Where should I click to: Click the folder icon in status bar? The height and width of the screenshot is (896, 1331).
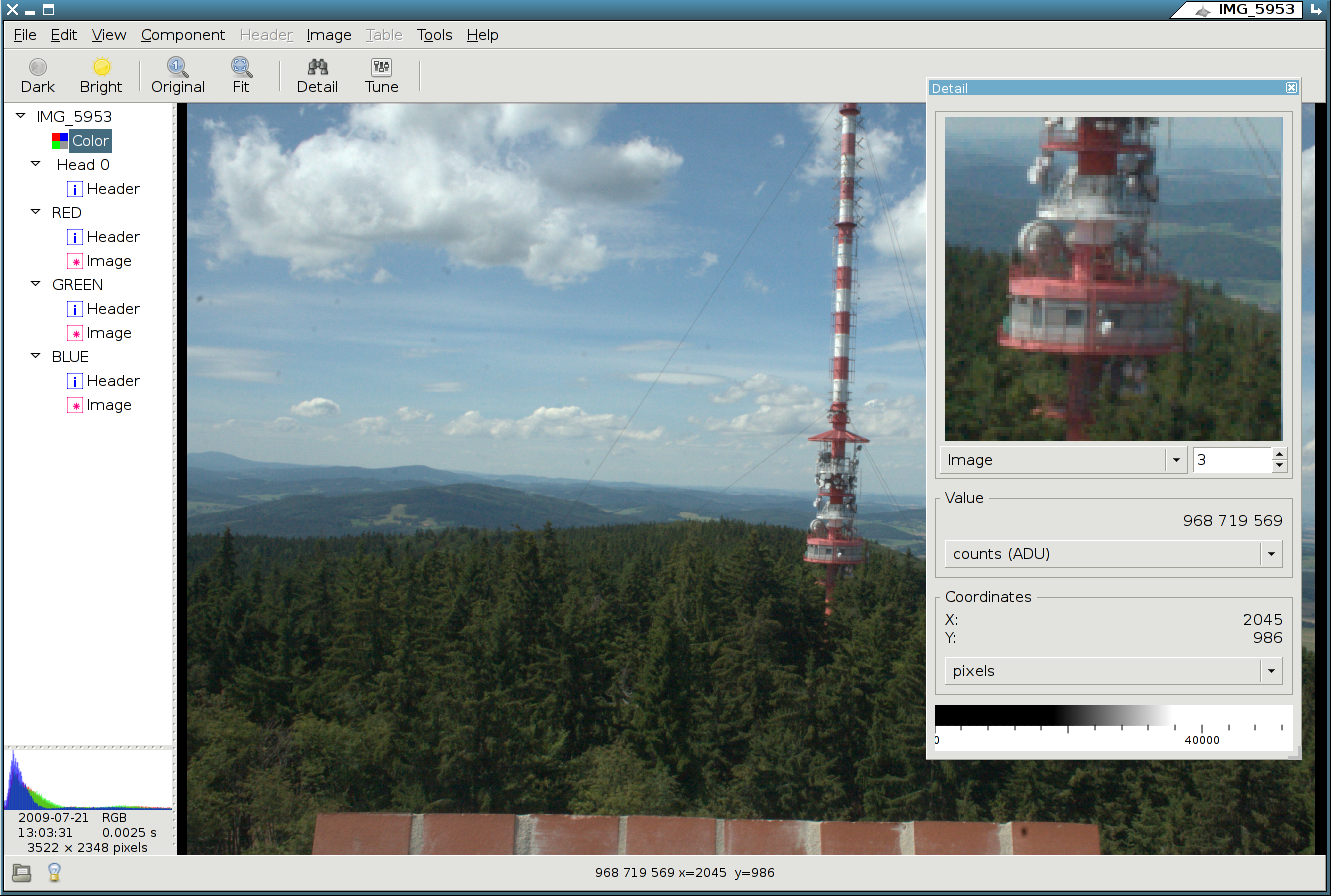22,872
